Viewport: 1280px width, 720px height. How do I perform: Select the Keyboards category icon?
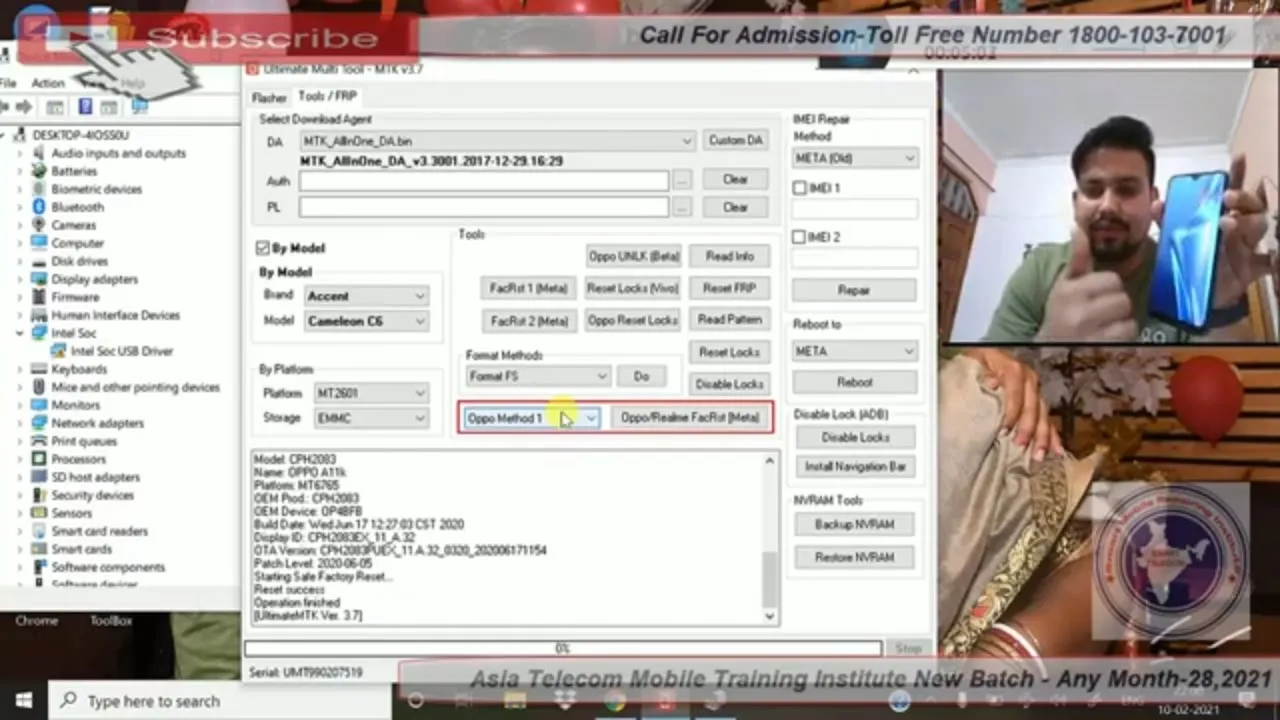pyautogui.click(x=38, y=369)
